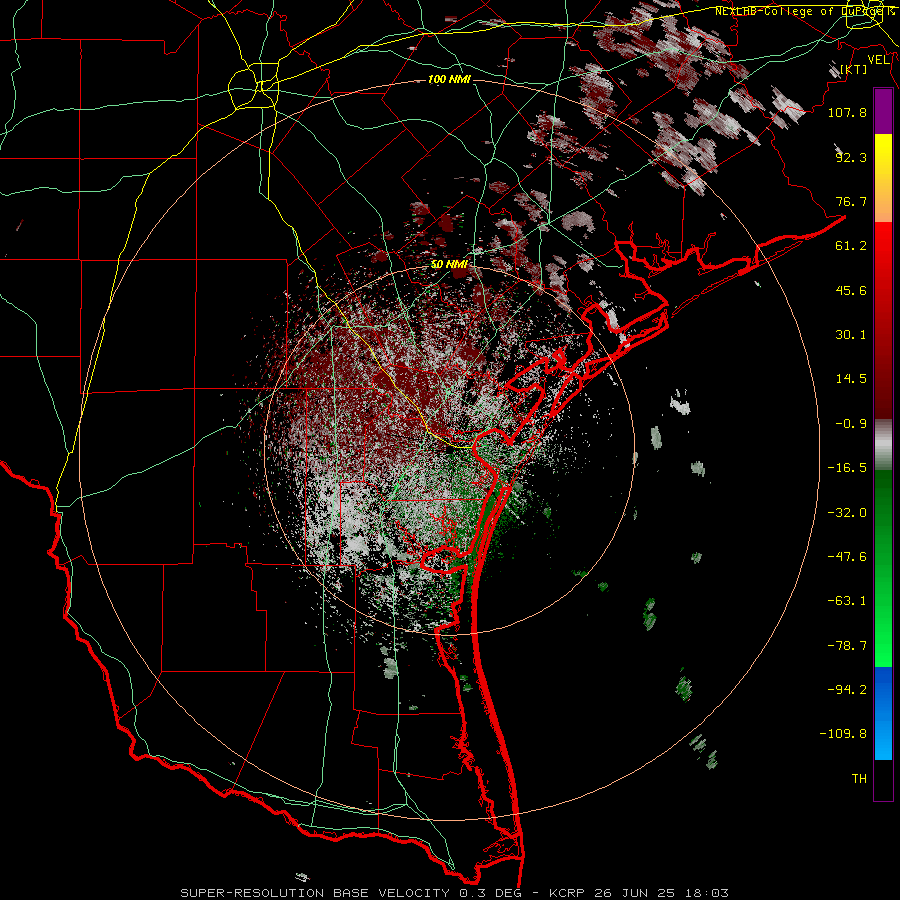Click the -32.0 velocity scale value

click(847, 513)
